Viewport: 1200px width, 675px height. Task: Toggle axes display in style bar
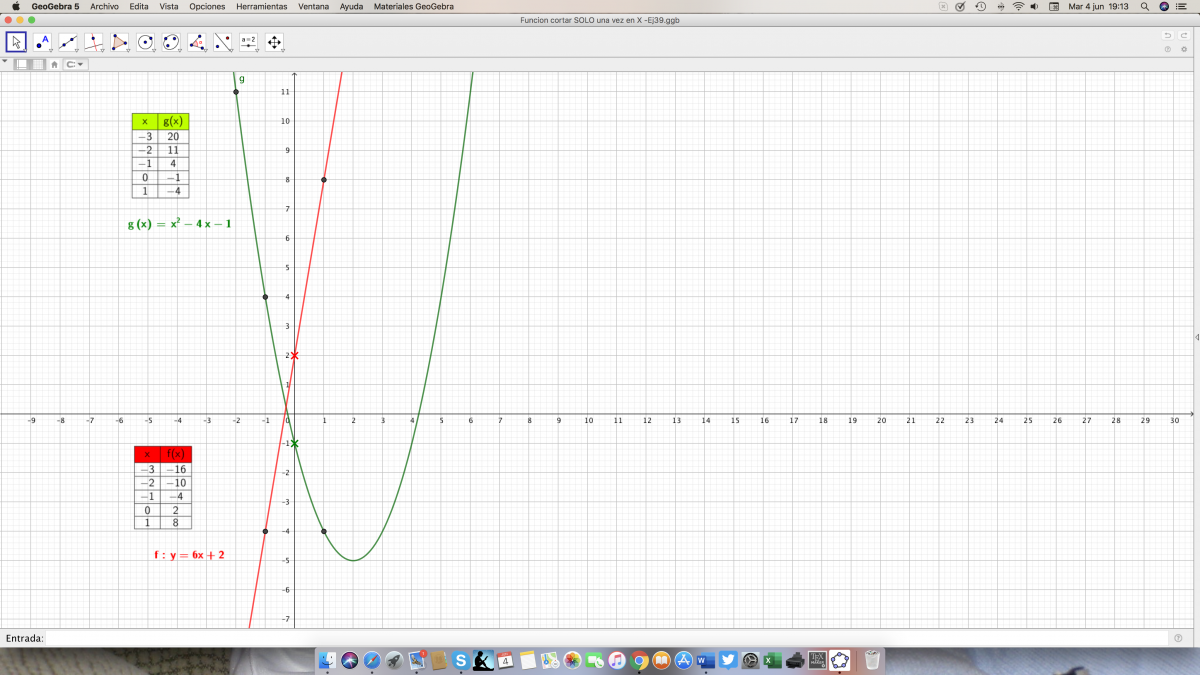tap(22, 64)
